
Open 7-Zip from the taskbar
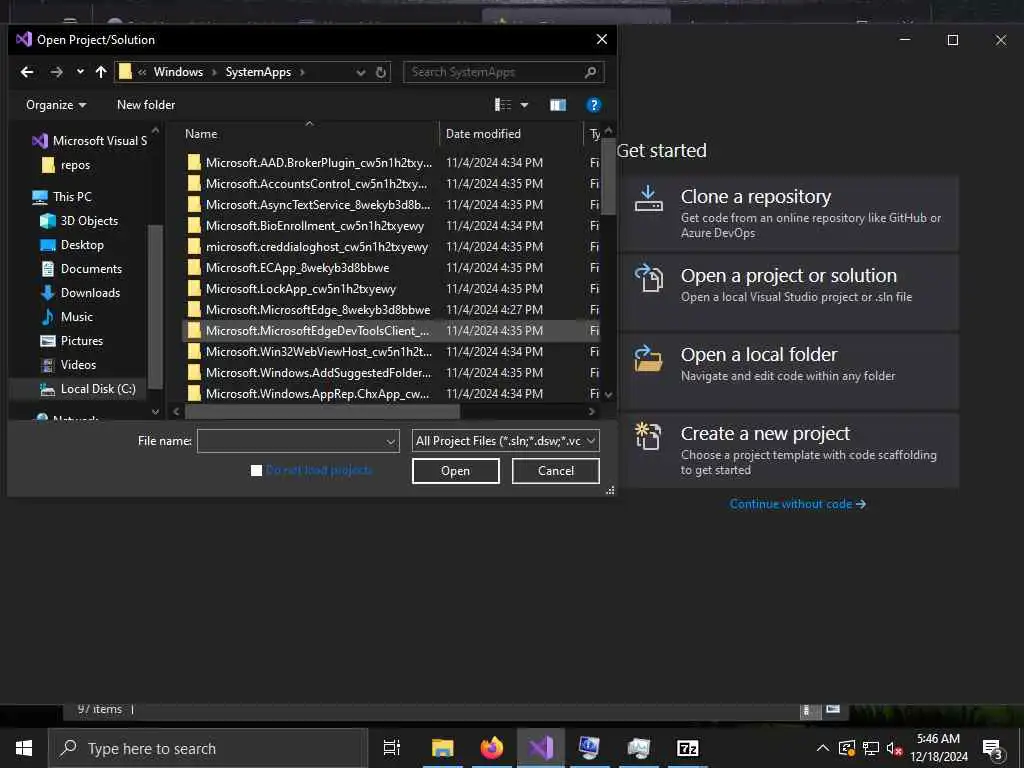(688, 748)
